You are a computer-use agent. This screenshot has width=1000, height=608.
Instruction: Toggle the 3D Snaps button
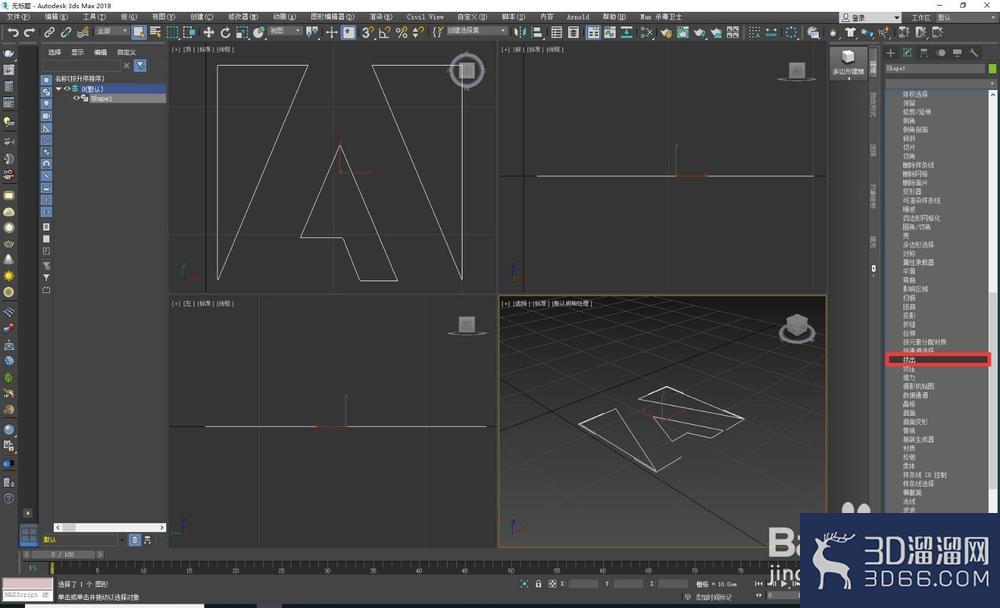pyautogui.click(x=367, y=33)
